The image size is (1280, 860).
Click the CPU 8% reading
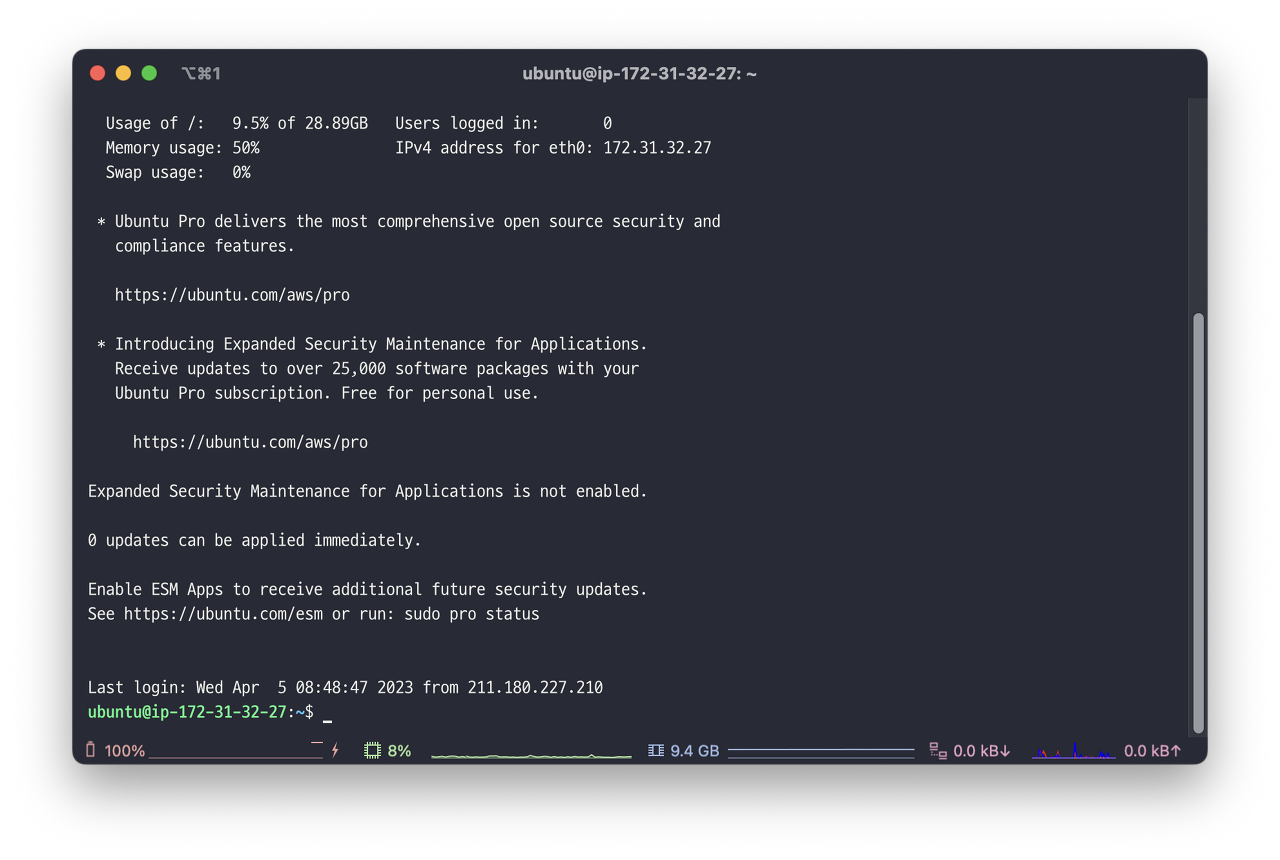[399, 751]
